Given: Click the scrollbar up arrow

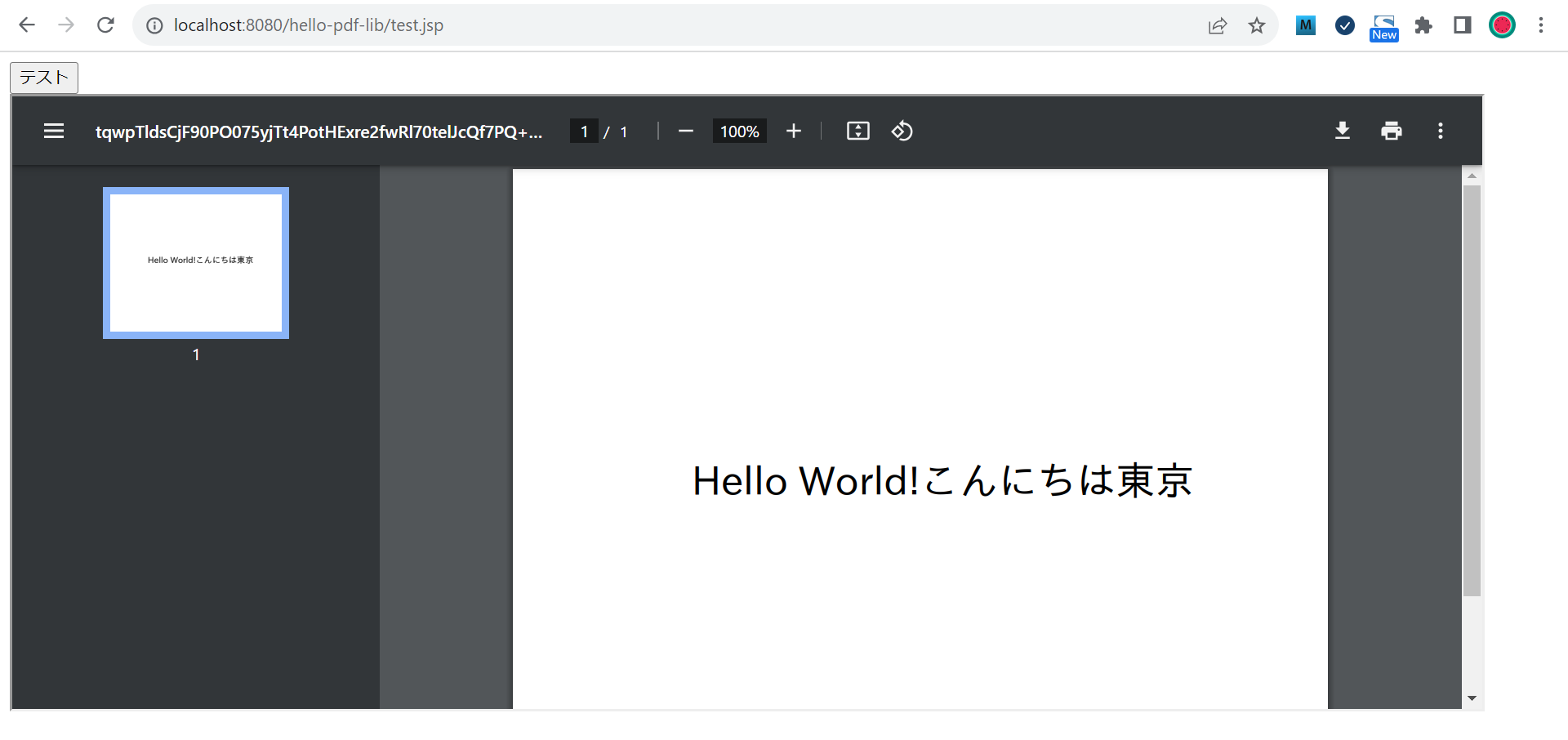Looking at the screenshot, I should 1472,176.
